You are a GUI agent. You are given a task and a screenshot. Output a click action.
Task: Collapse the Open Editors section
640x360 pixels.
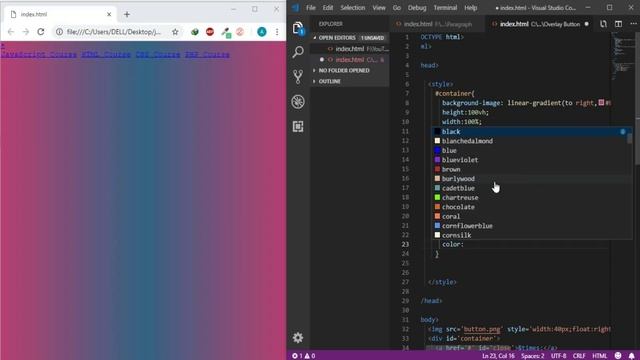(350, 38)
